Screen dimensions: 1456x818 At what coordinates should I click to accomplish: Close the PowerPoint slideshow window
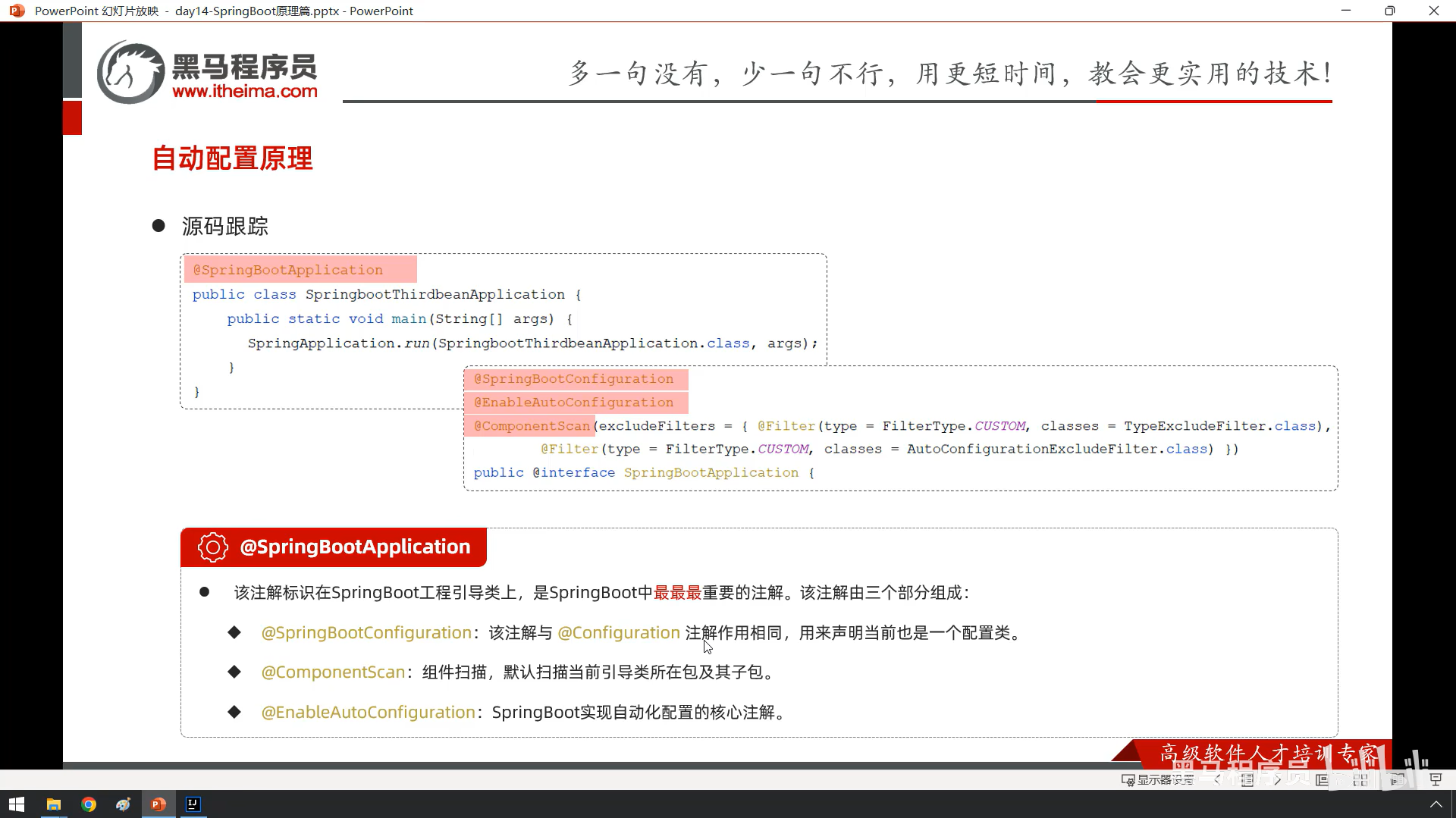[x=1433, y=11]
